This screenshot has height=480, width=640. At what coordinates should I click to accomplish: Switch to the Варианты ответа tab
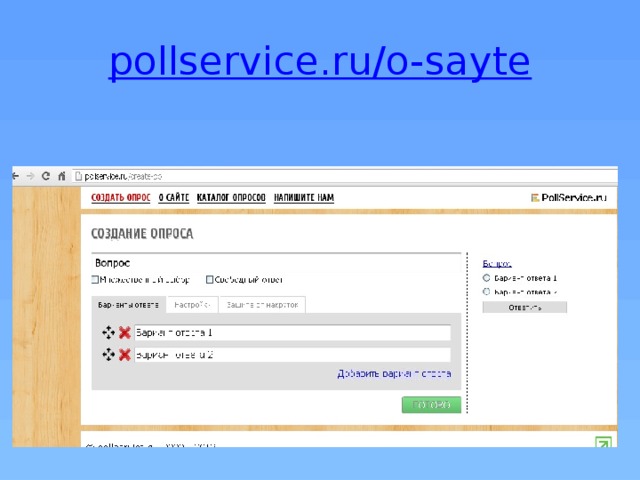click(129, 305)
